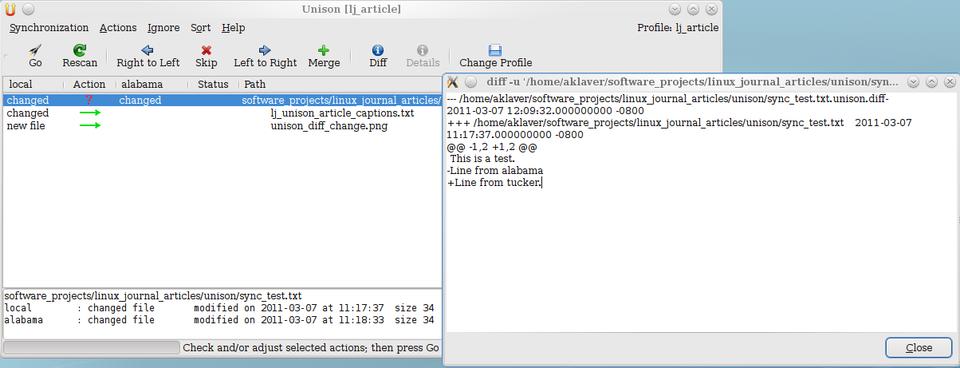Click the Change Profile disk icon
This screenshot has height=368, width=960.
(x=495, y=50)
